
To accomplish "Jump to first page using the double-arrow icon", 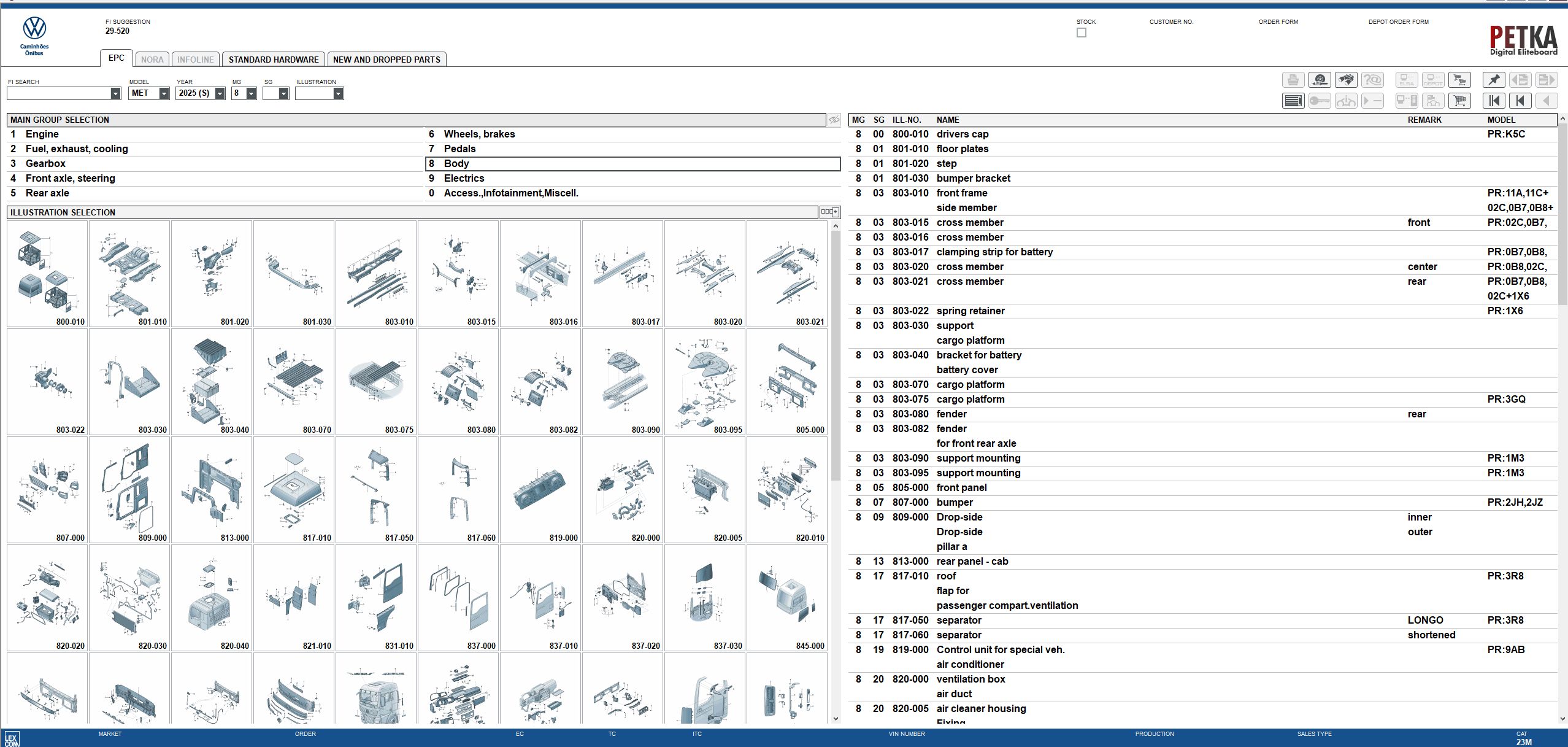I will point(1495,101).
